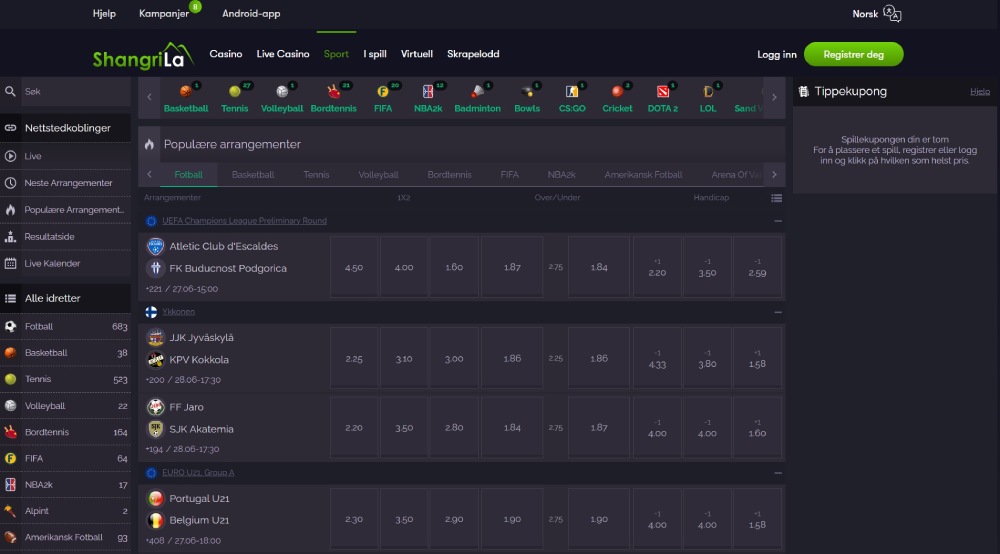The width and height of the screenshot is (1000, 554).
Task: Click the Søk search field
Action: click(x=75, y=91)
